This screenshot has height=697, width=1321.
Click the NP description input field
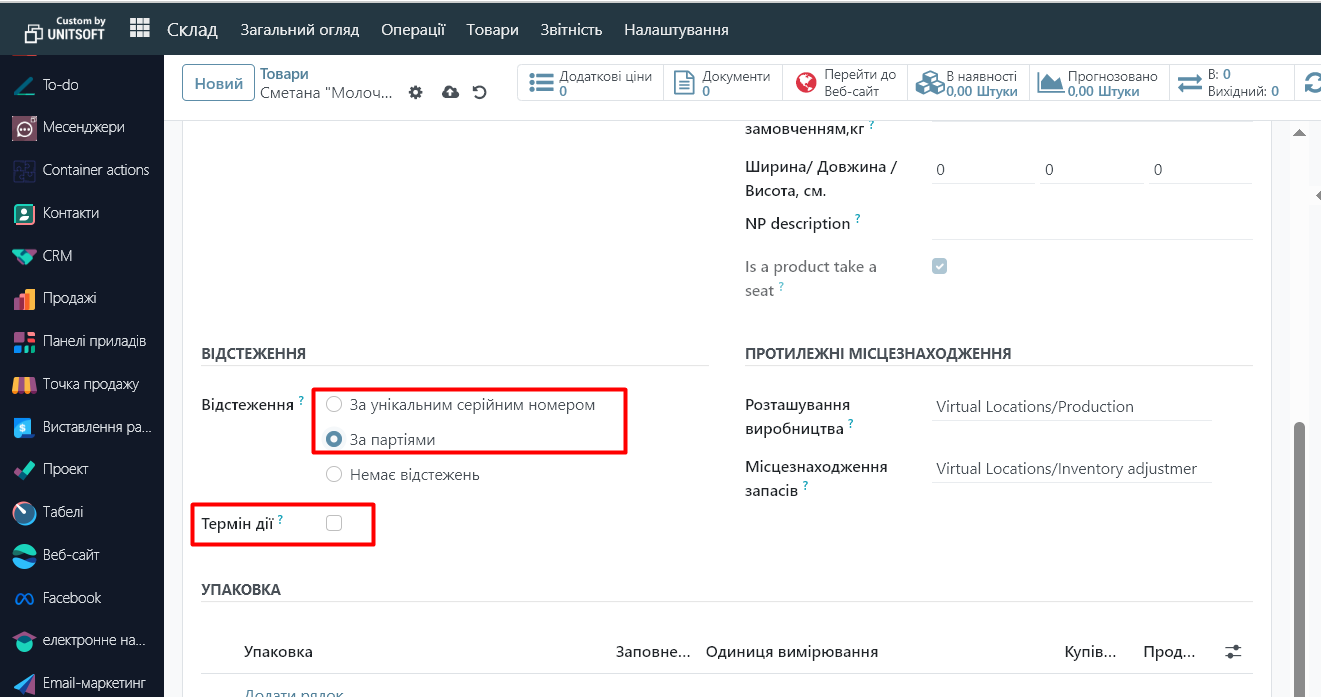(1091, 224)
